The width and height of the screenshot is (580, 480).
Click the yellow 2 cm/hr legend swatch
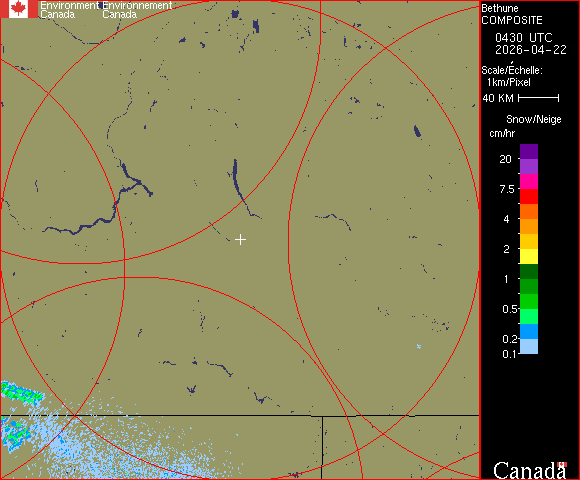pos(529,256)
